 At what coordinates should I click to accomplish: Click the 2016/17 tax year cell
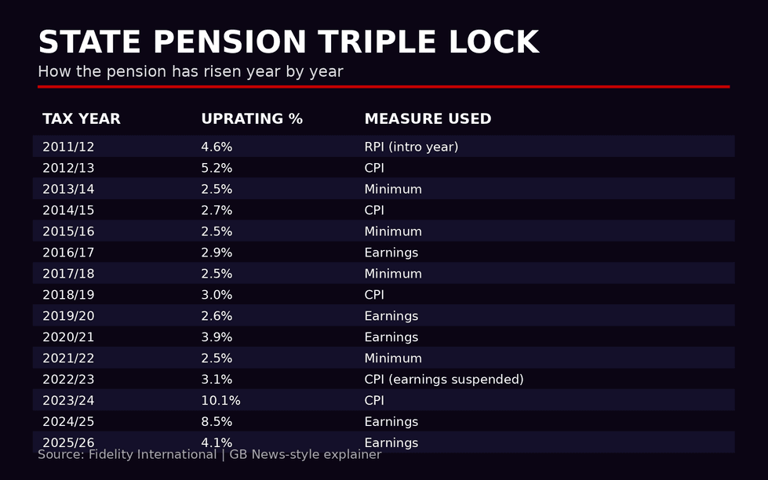[x=68, y=253]
